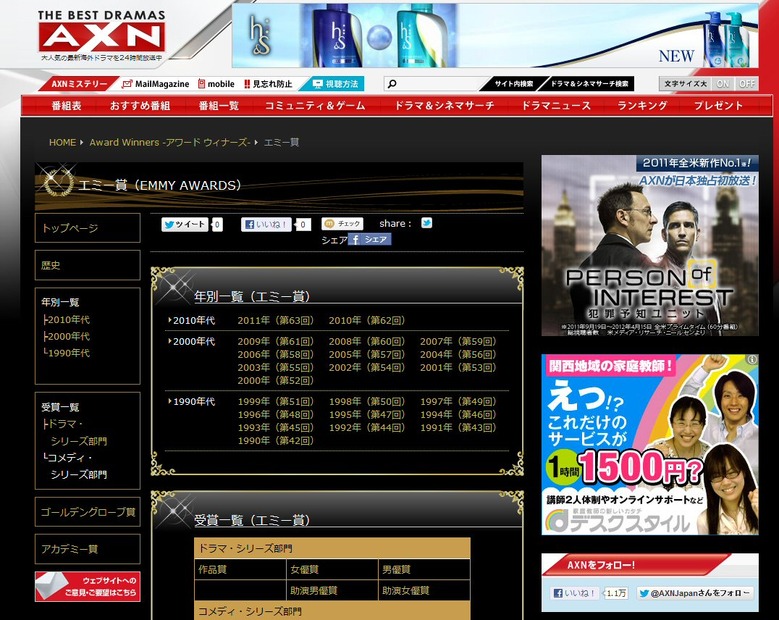Click the ad info icon on the tutor banner

[x=753, y=359]
